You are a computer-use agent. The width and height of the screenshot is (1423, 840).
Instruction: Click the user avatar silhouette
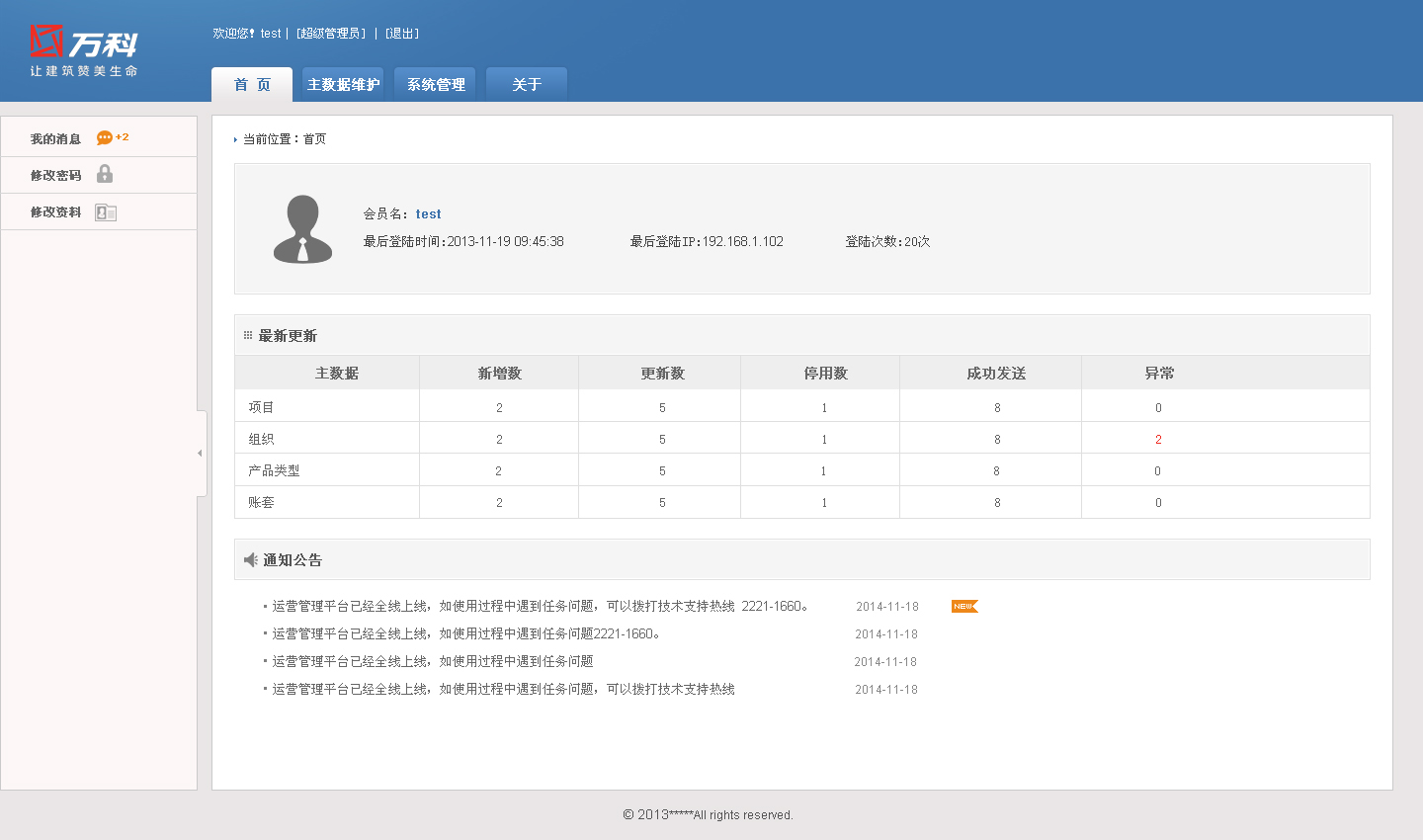[x=302, y=229]
